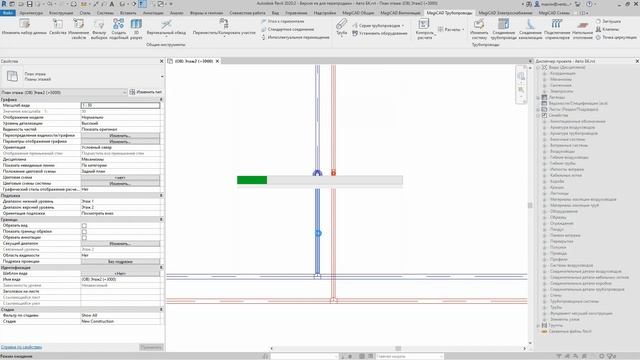Select the Вертикальный обход tool
This screenshot has width=640, height=360.
tap(166, 27)
